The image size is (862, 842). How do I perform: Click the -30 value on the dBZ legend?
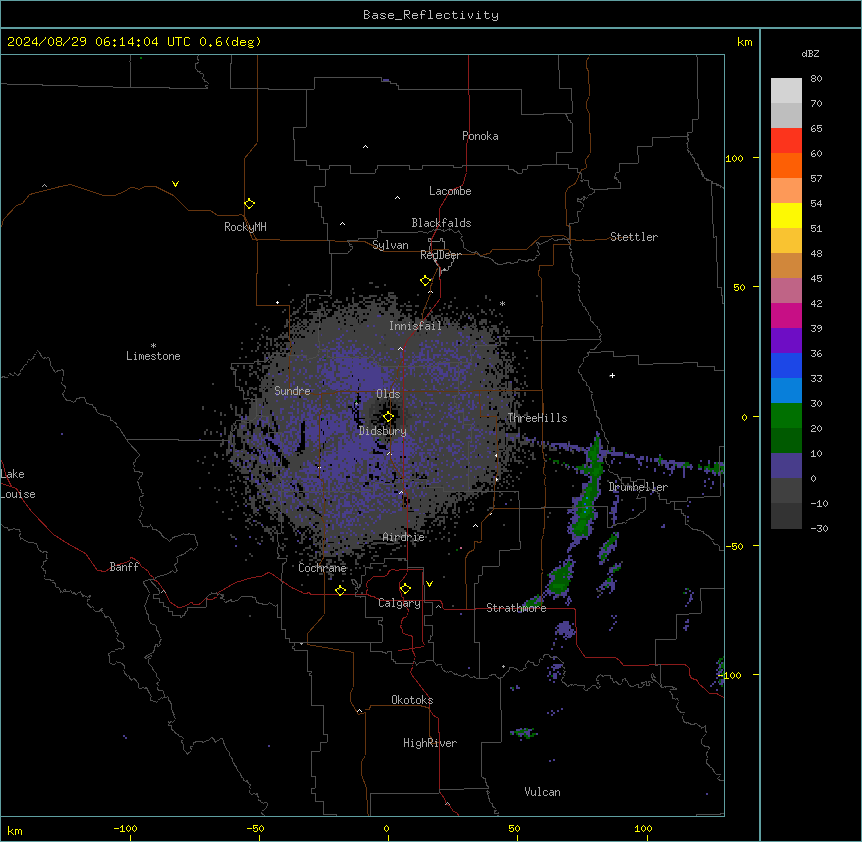click(819, 528)
